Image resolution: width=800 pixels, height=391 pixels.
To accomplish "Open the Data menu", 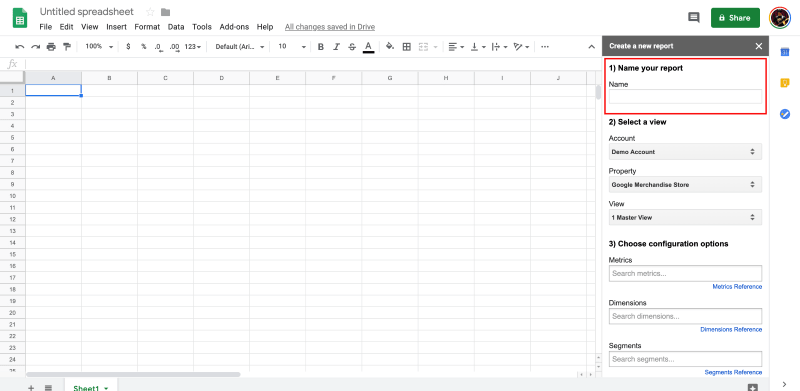I will click(x=176, y=27).
